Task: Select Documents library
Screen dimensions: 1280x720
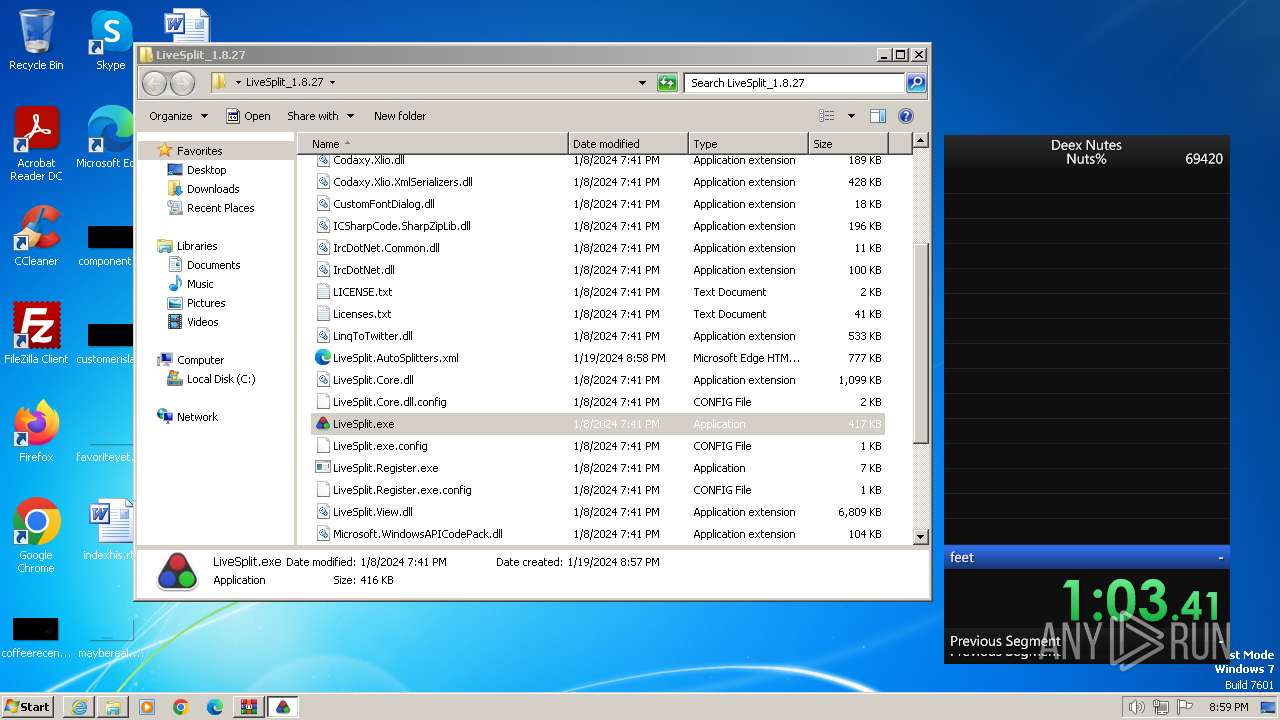Action: (213, 265)
